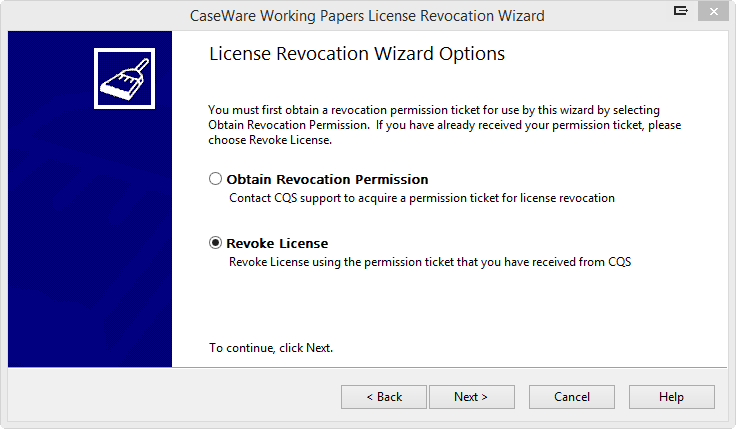
Task: Click the bold Revoke License label
Action: click(277, 243)
